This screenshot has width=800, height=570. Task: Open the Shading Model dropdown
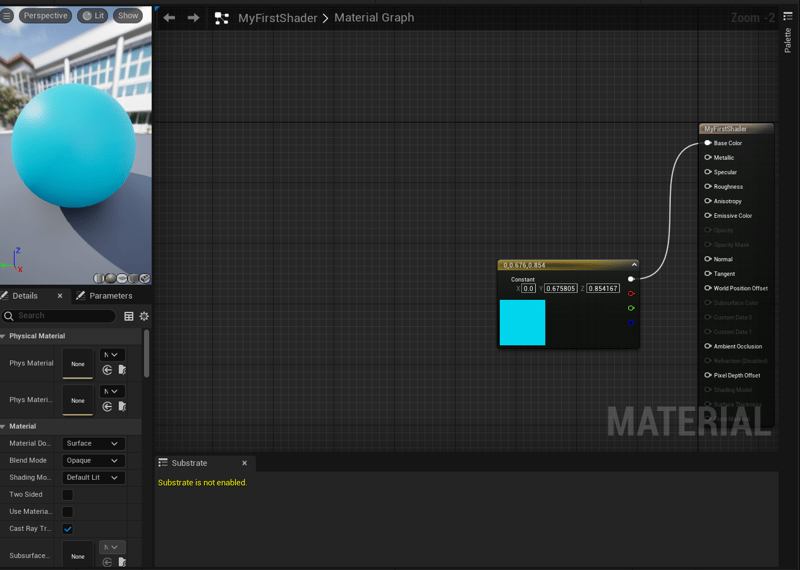(x=93, y=478)
